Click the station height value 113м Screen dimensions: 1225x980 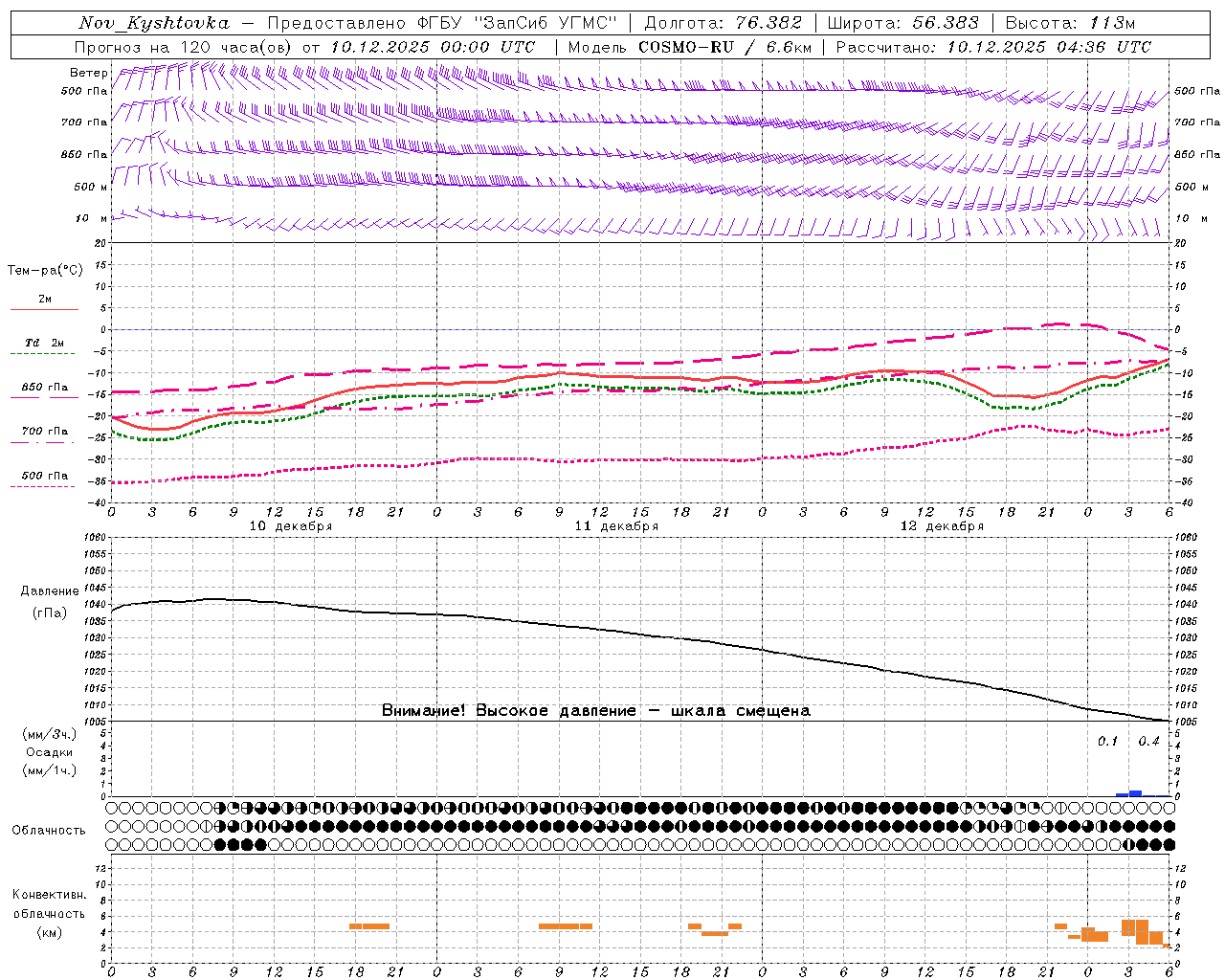[x=1112, y=23]
